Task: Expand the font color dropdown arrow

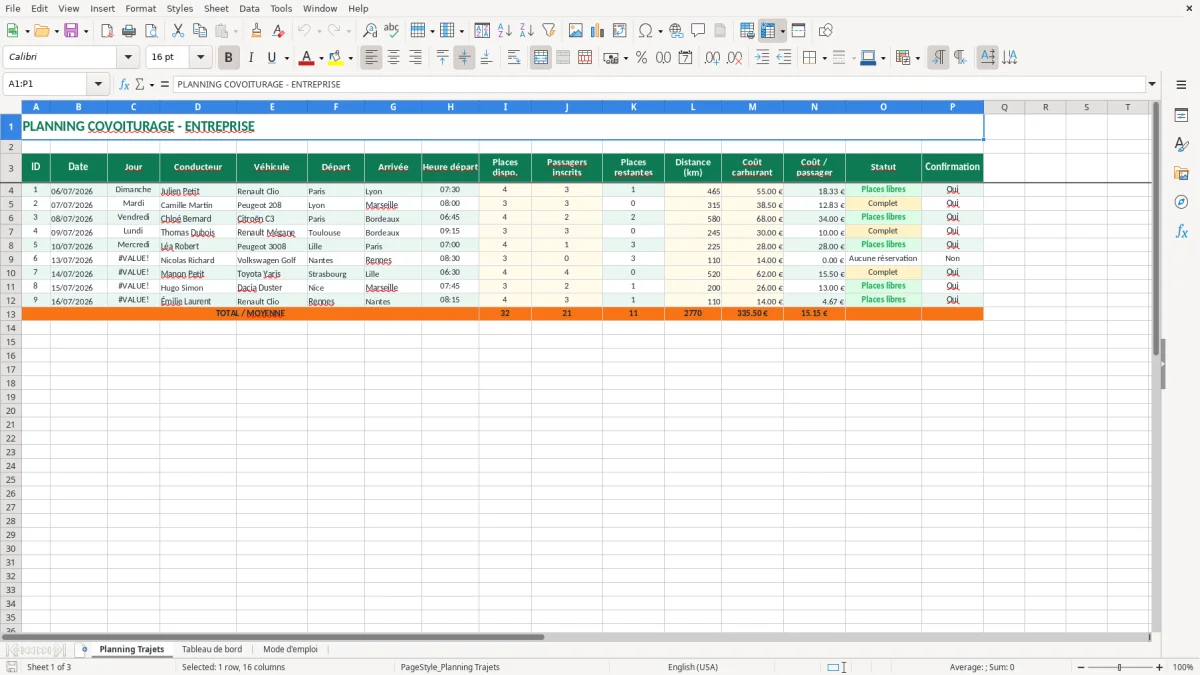Action: (x=320, y=59)
